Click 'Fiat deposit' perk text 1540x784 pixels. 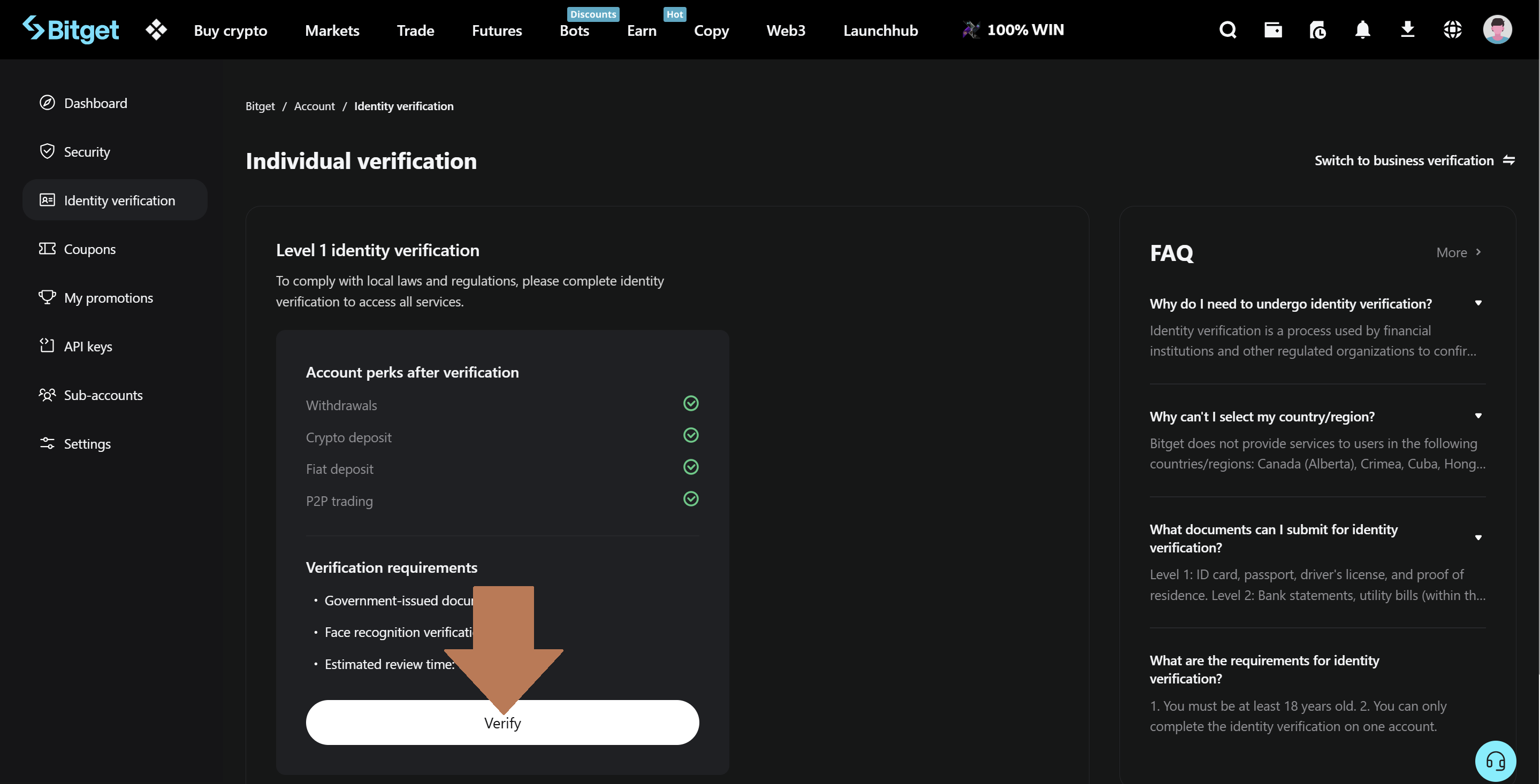click(340, 468)
